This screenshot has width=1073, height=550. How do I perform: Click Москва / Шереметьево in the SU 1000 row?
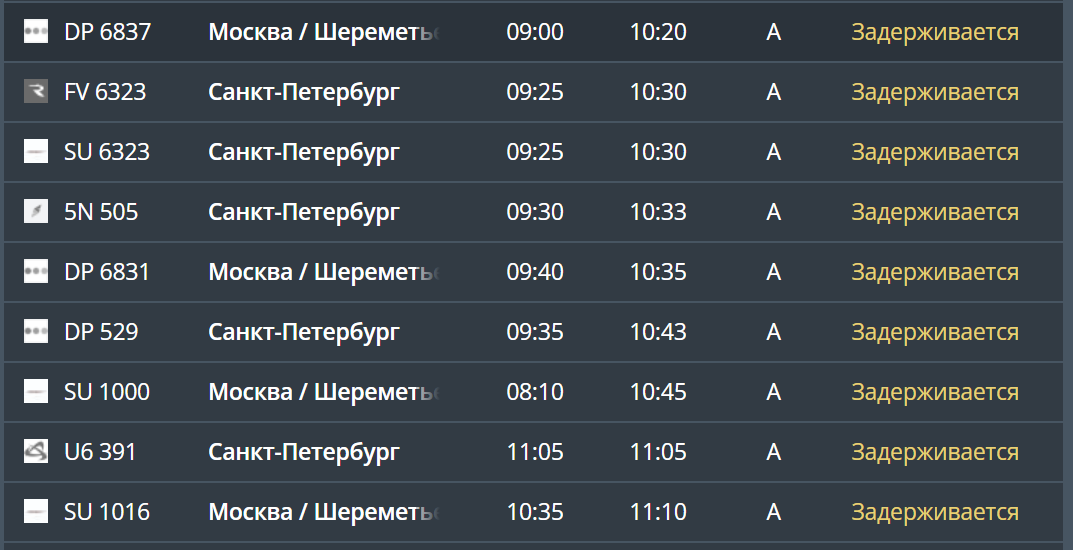tap(323, 392)
